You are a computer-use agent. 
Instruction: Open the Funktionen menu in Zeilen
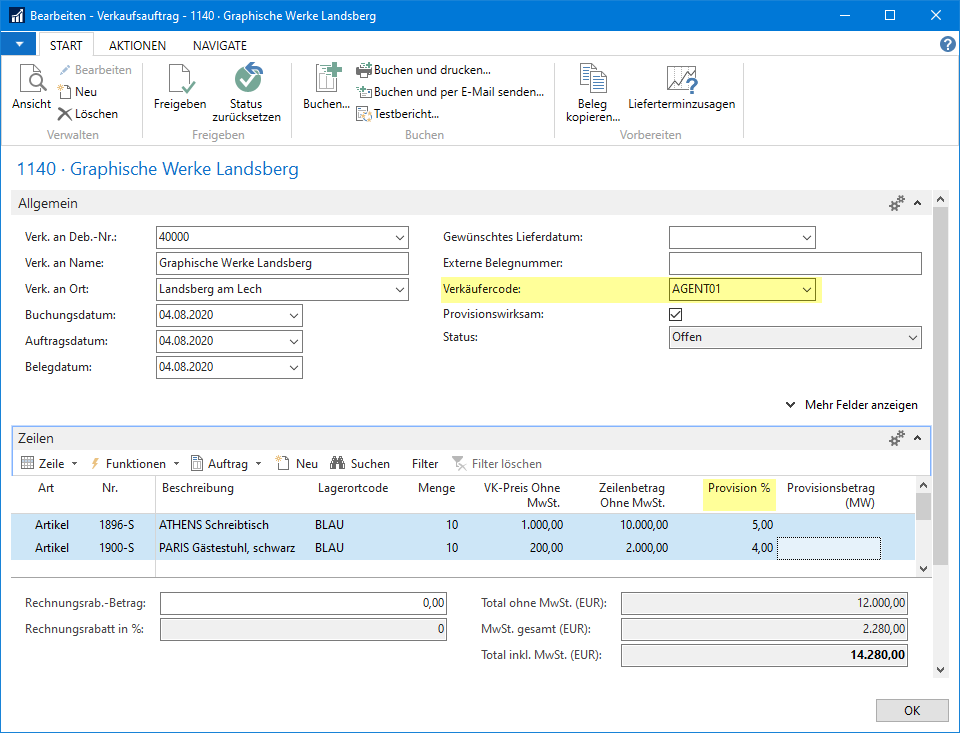[x=135, y=464]
